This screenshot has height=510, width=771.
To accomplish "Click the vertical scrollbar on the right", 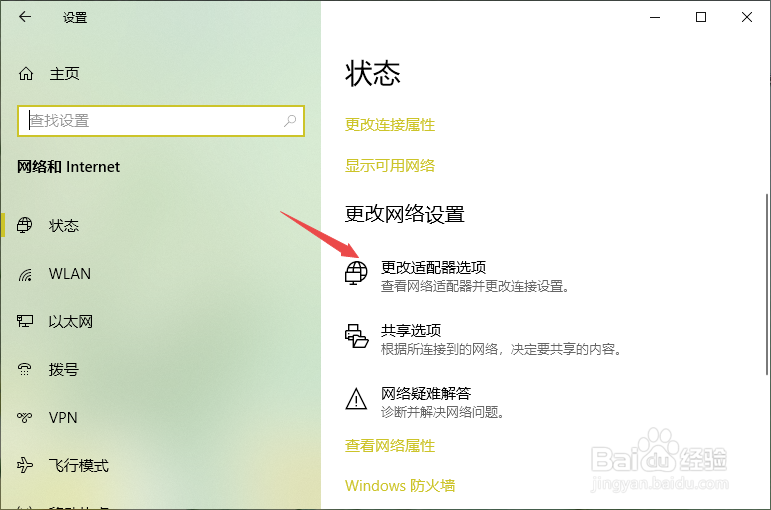I will [x=767, y=285].
